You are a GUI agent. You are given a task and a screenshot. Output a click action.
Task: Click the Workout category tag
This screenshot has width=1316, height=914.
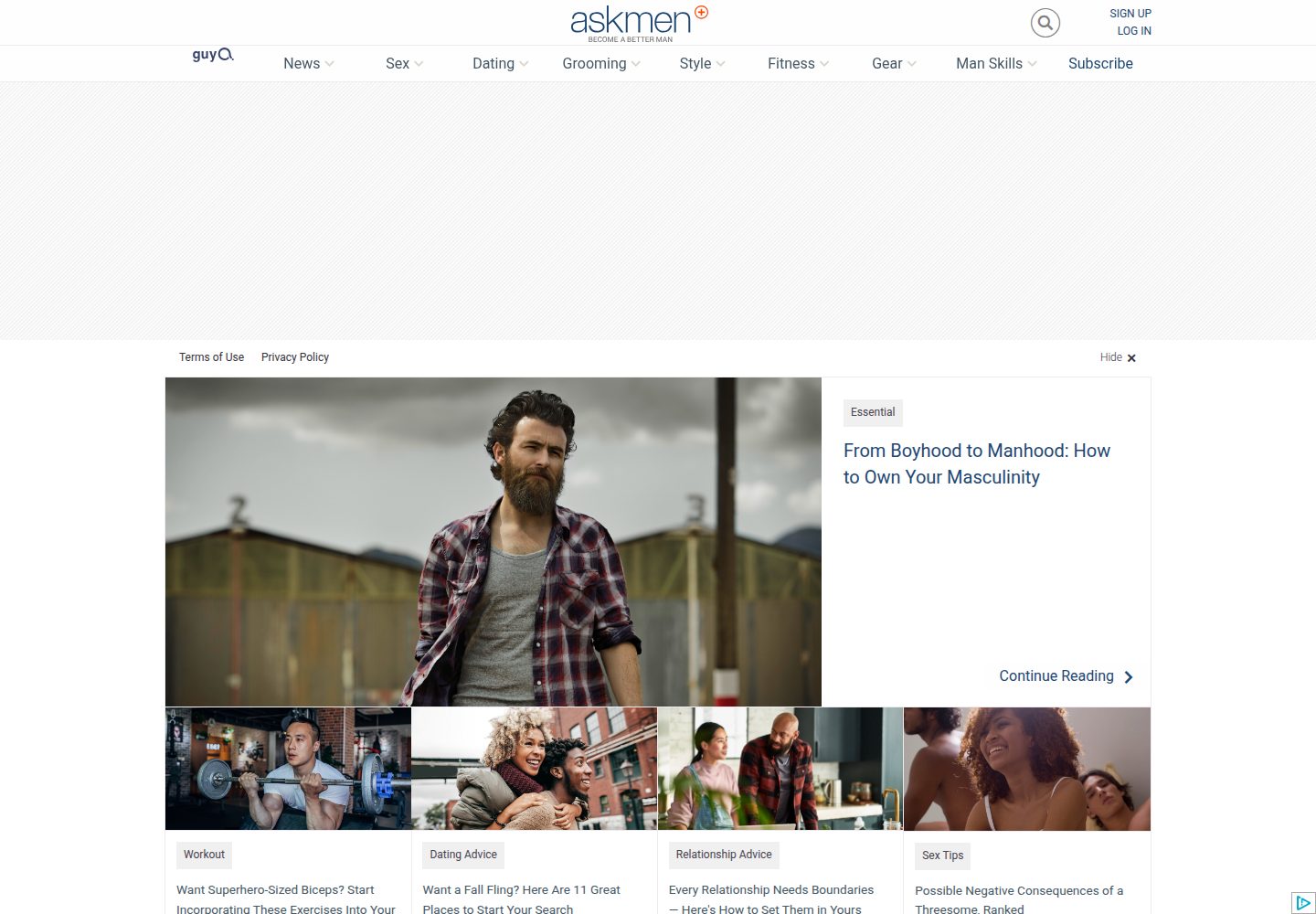(204, 855)
